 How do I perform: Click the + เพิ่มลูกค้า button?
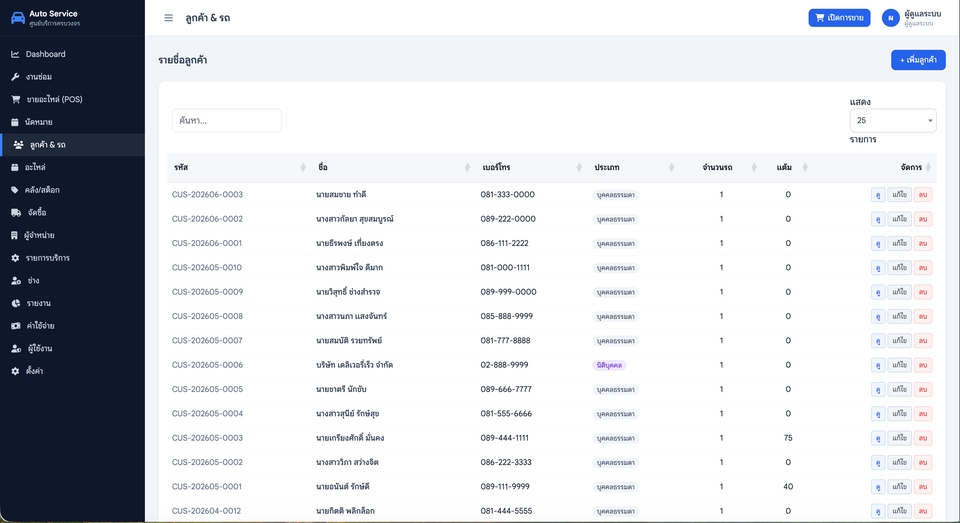pos(918,60)
